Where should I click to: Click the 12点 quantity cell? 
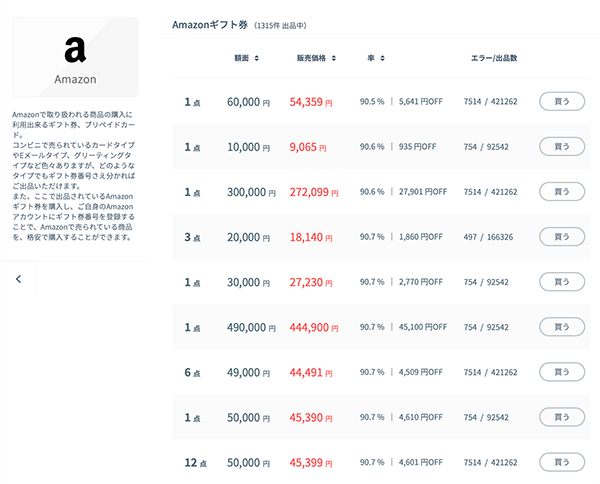click(x=196, y=463)
